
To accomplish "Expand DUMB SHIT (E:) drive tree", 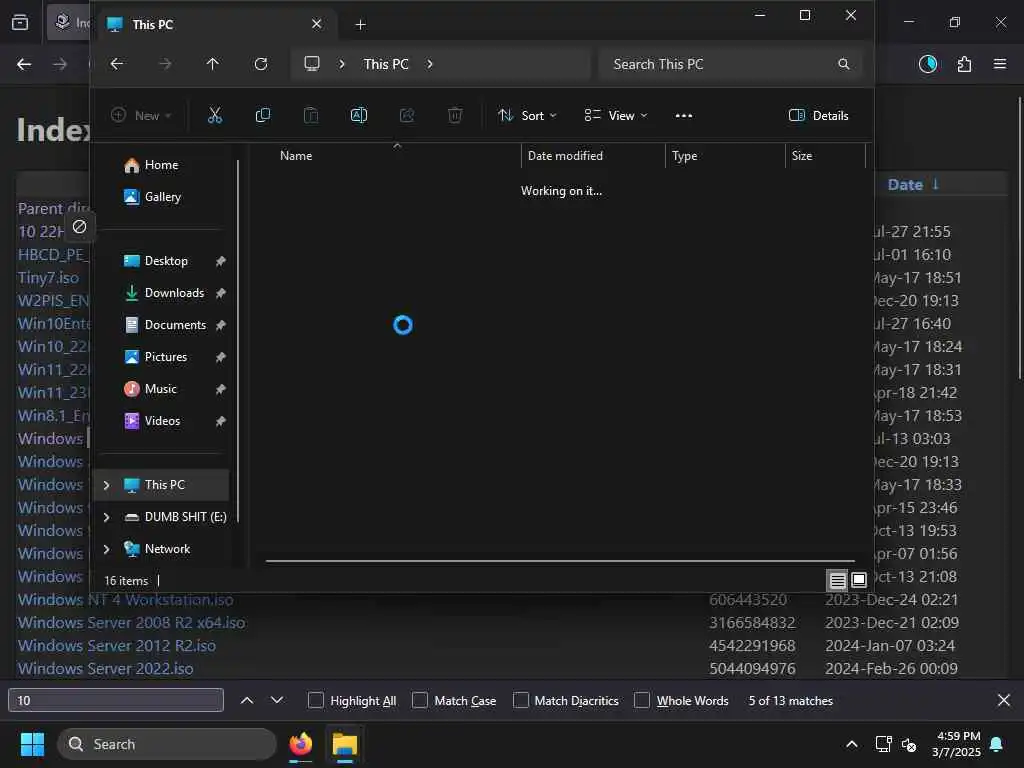I will tap(106, 517).
